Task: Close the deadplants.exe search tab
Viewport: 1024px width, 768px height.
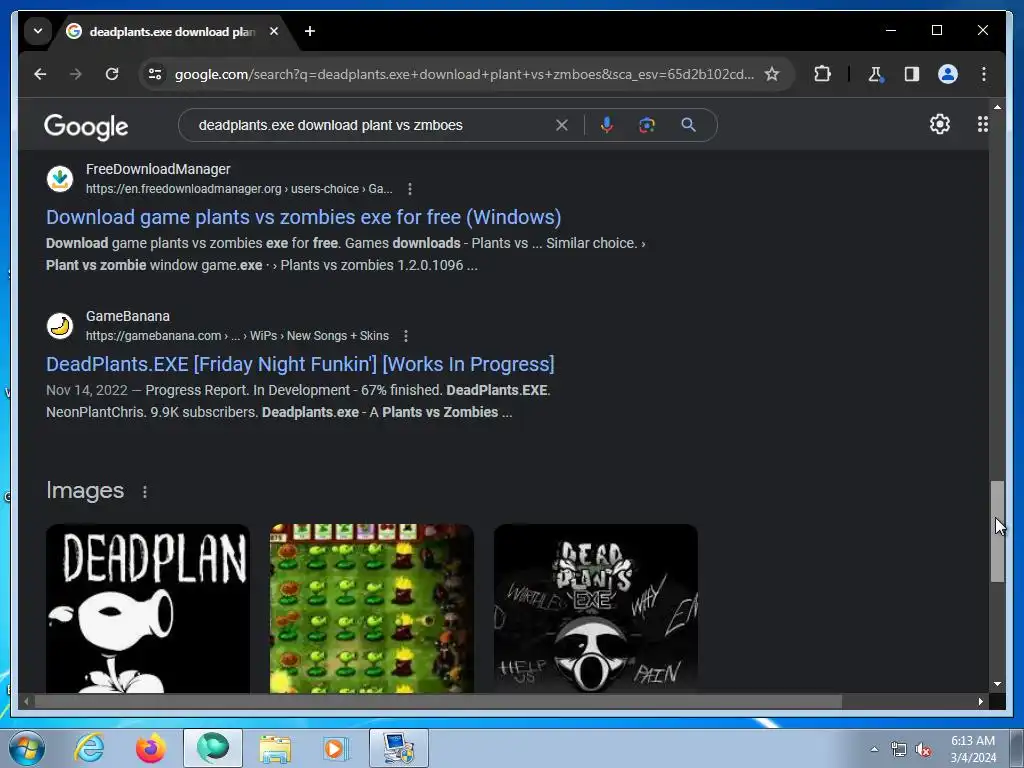Action: click(x=274, y=31)
